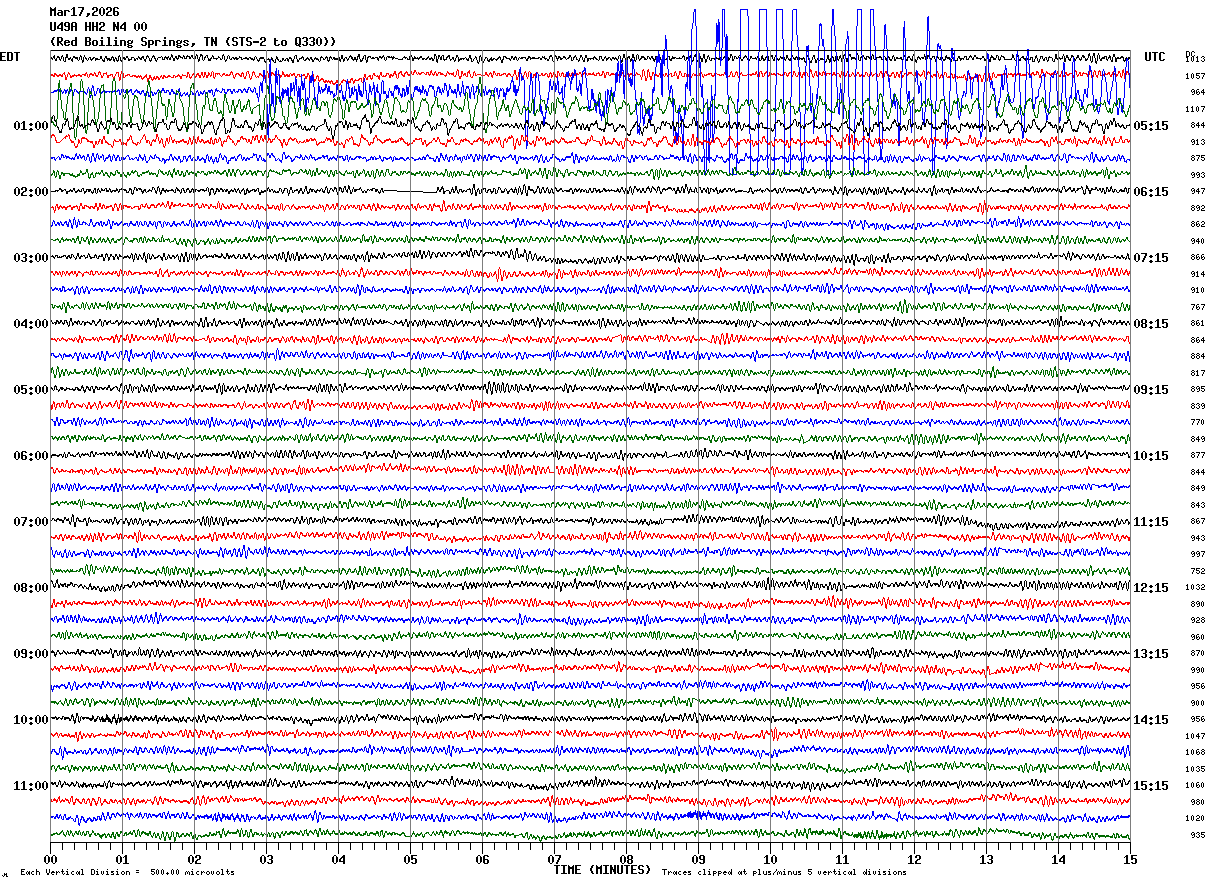Click the 07:15 UTC time label
1210x886 pixels.
point(1151,258)
